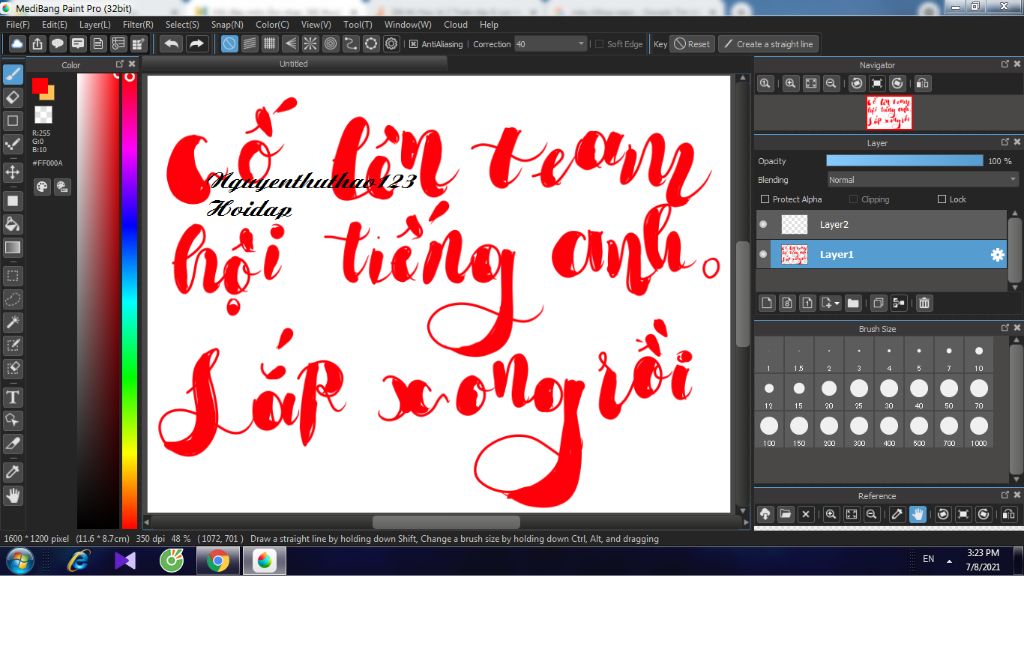Duplicate the current layer
This screenshot has height=661, width=1024.
878,303
